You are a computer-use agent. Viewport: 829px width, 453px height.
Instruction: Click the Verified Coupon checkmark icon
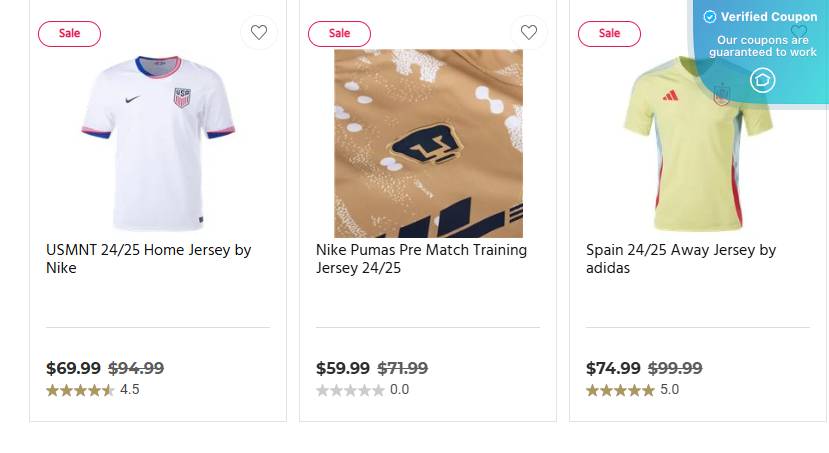click(710, 17)
